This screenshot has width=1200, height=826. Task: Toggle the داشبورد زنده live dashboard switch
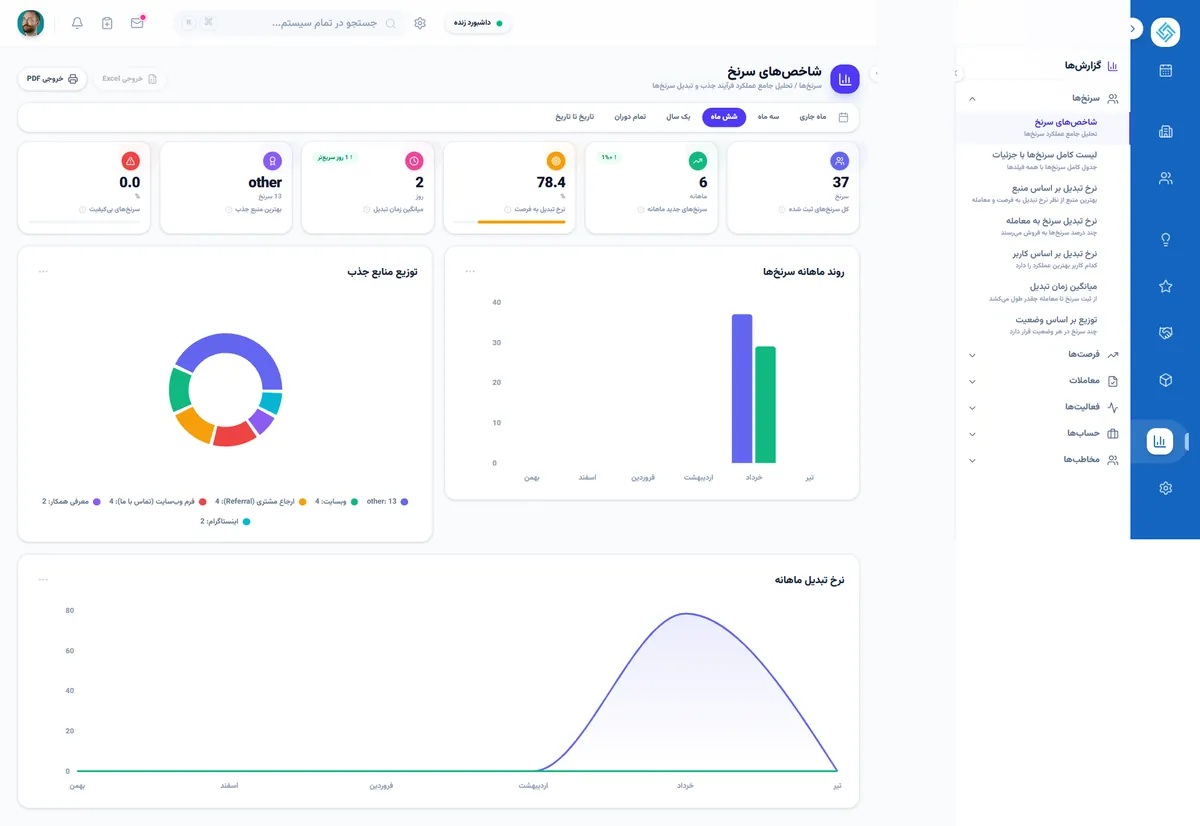478,23
